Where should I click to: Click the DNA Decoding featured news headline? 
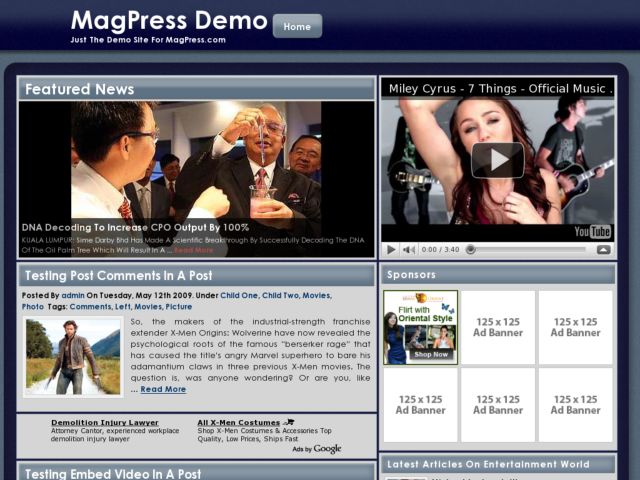(135, 227)
